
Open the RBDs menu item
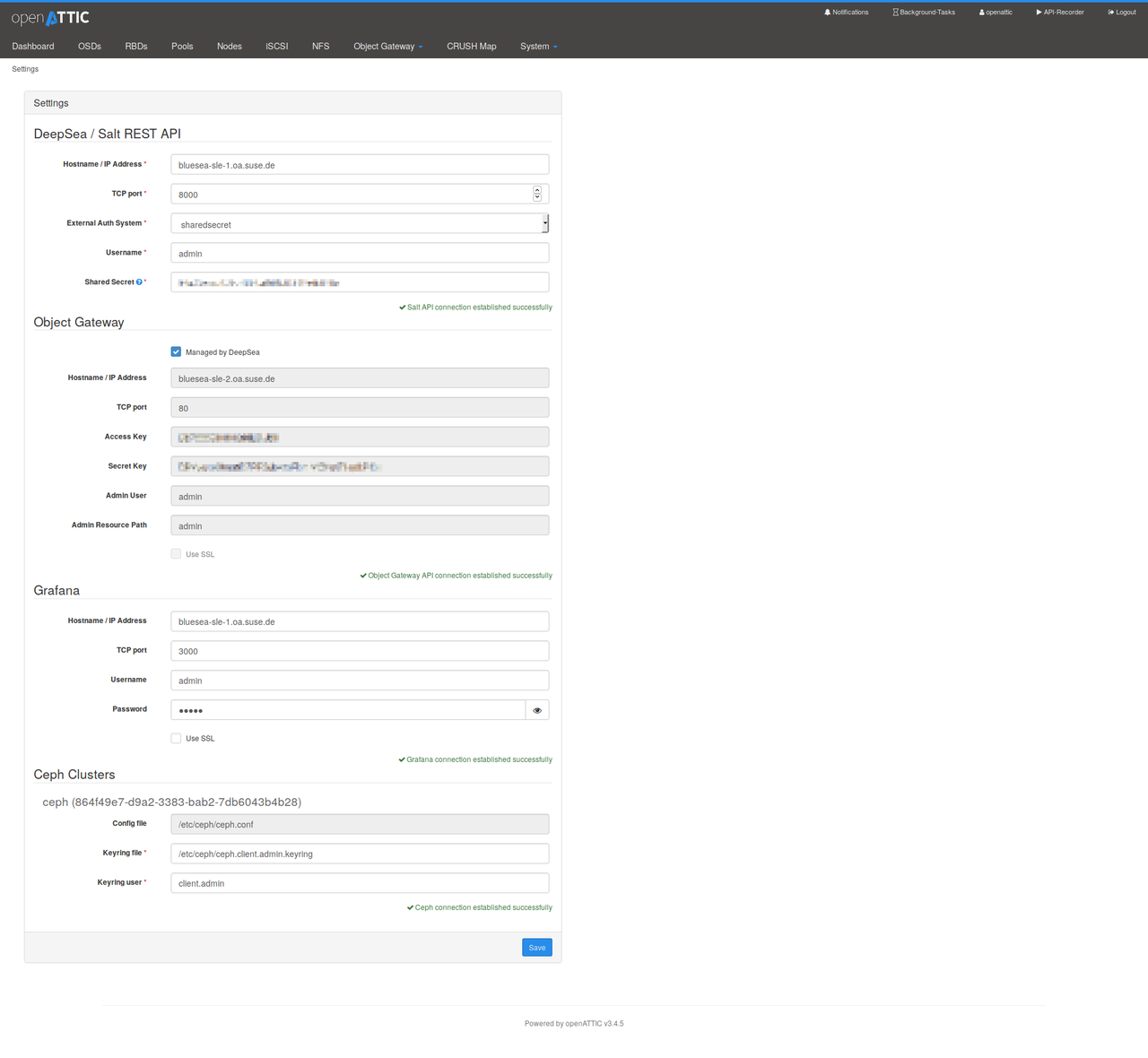pyautogui.click(x=136, y=47)
